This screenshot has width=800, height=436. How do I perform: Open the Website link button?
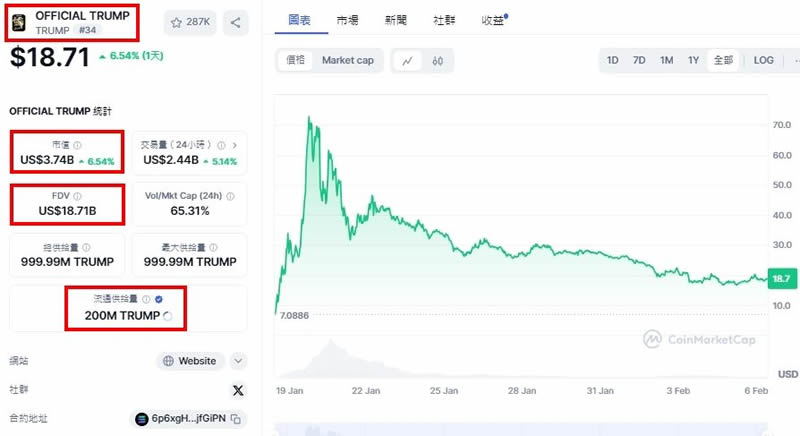click(x=190, y=361)
